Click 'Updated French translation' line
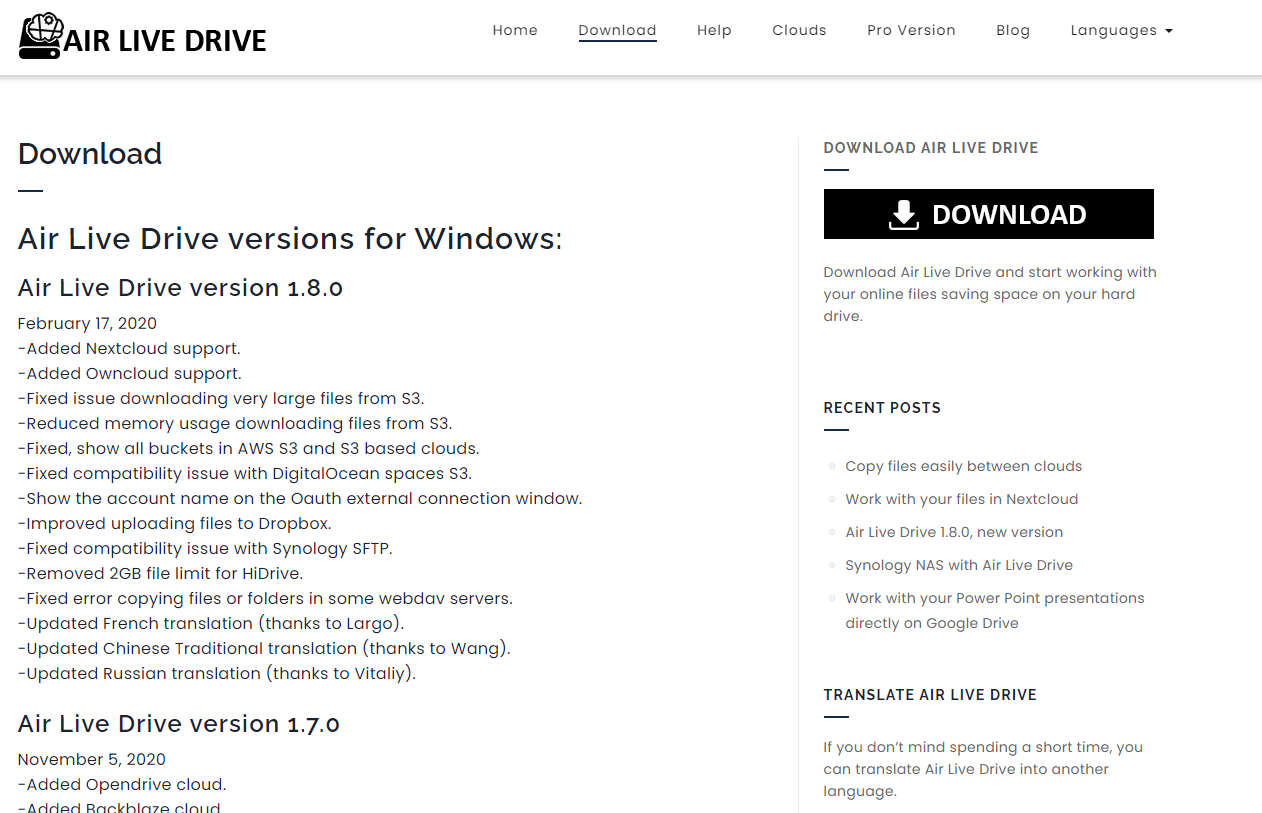 tap(211, 623)
